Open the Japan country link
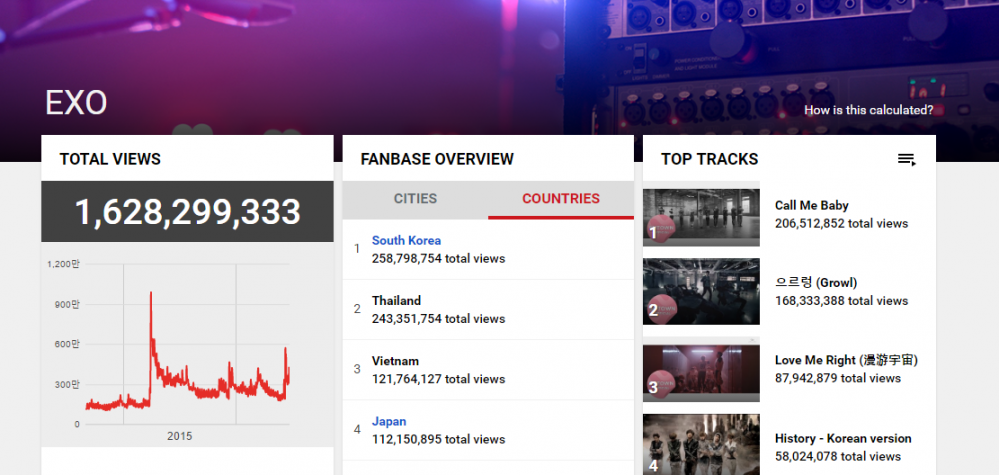Image resolution: width=999 pixels, height=475 pixels. tap(389, 422)
